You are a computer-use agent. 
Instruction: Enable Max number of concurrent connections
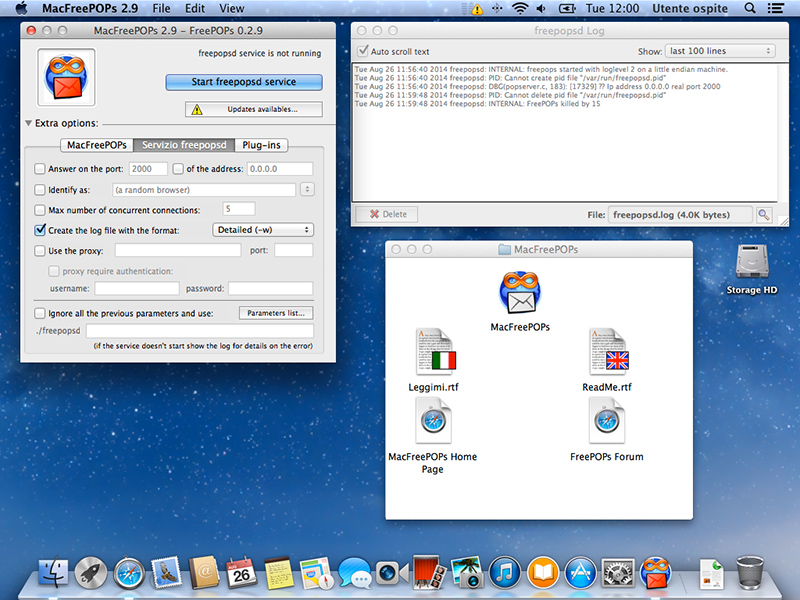pos(39,210)
